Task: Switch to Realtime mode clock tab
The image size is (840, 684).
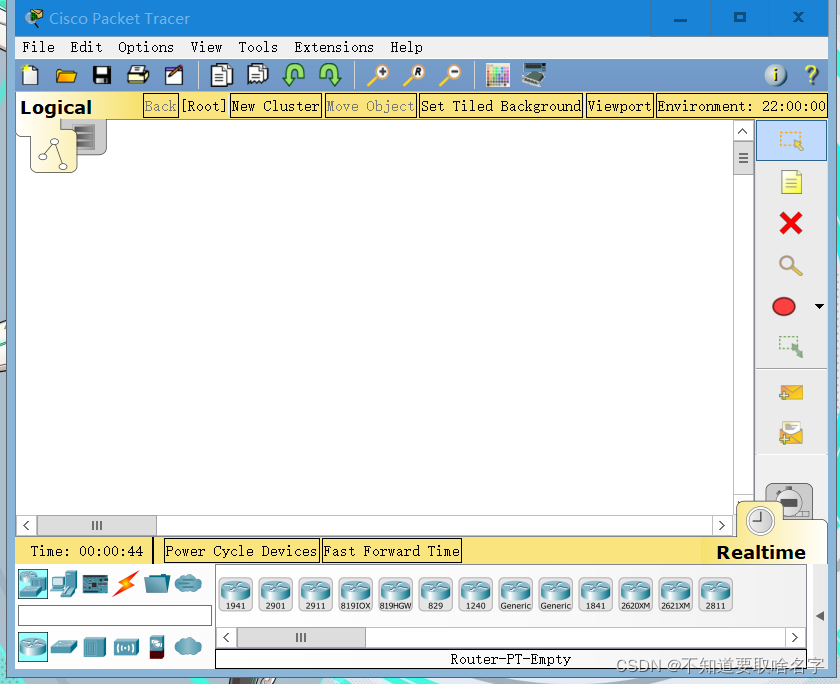Action: coord(761,521)
